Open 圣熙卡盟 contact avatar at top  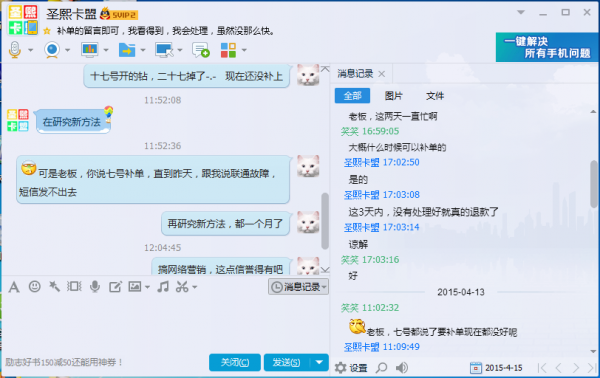[23, 20]
